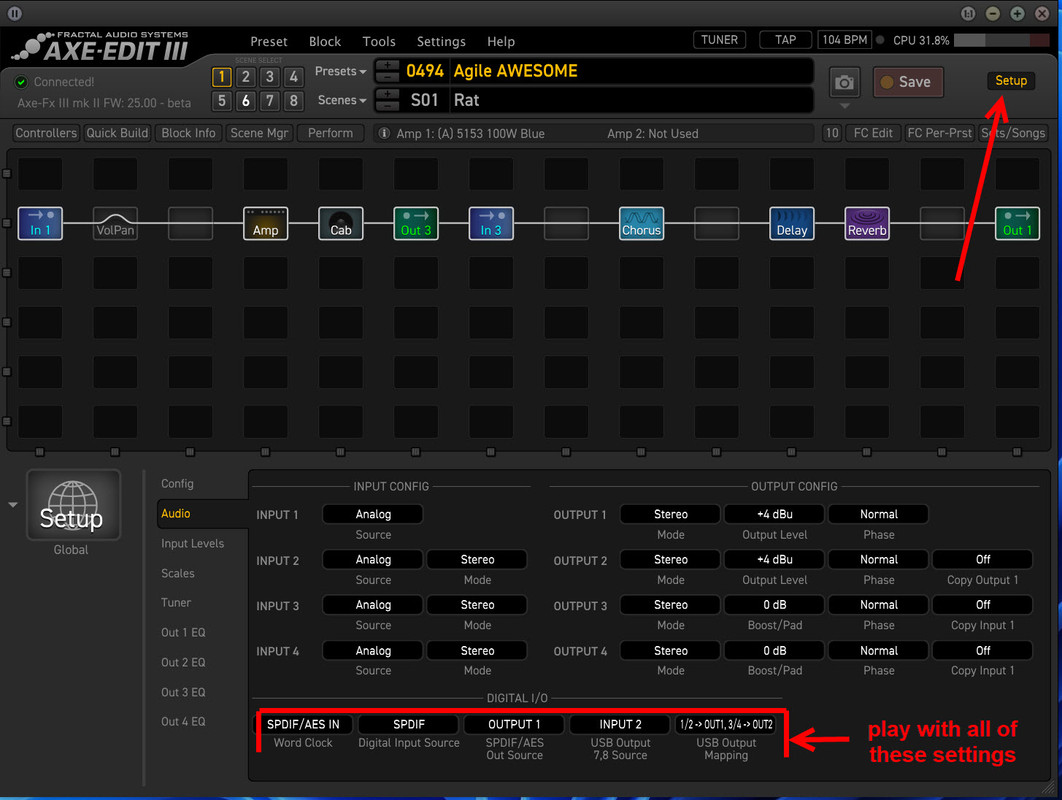Click the amp info icon

tap(383, 133)
